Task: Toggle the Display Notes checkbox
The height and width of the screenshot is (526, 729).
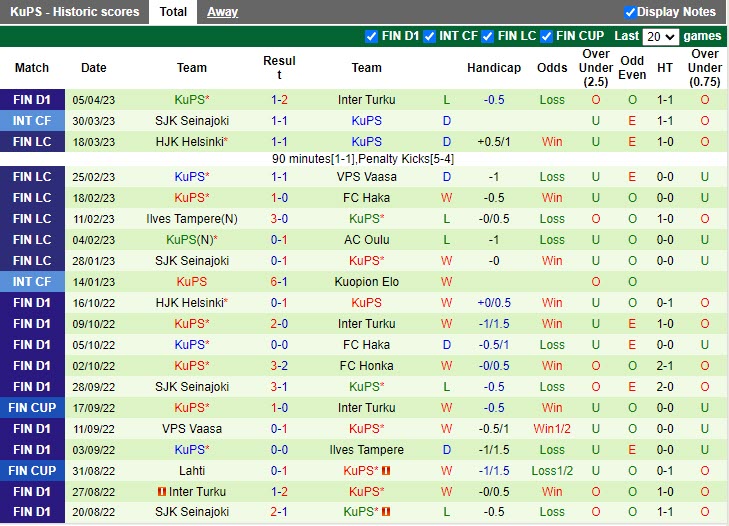Action: pos(630,13)
